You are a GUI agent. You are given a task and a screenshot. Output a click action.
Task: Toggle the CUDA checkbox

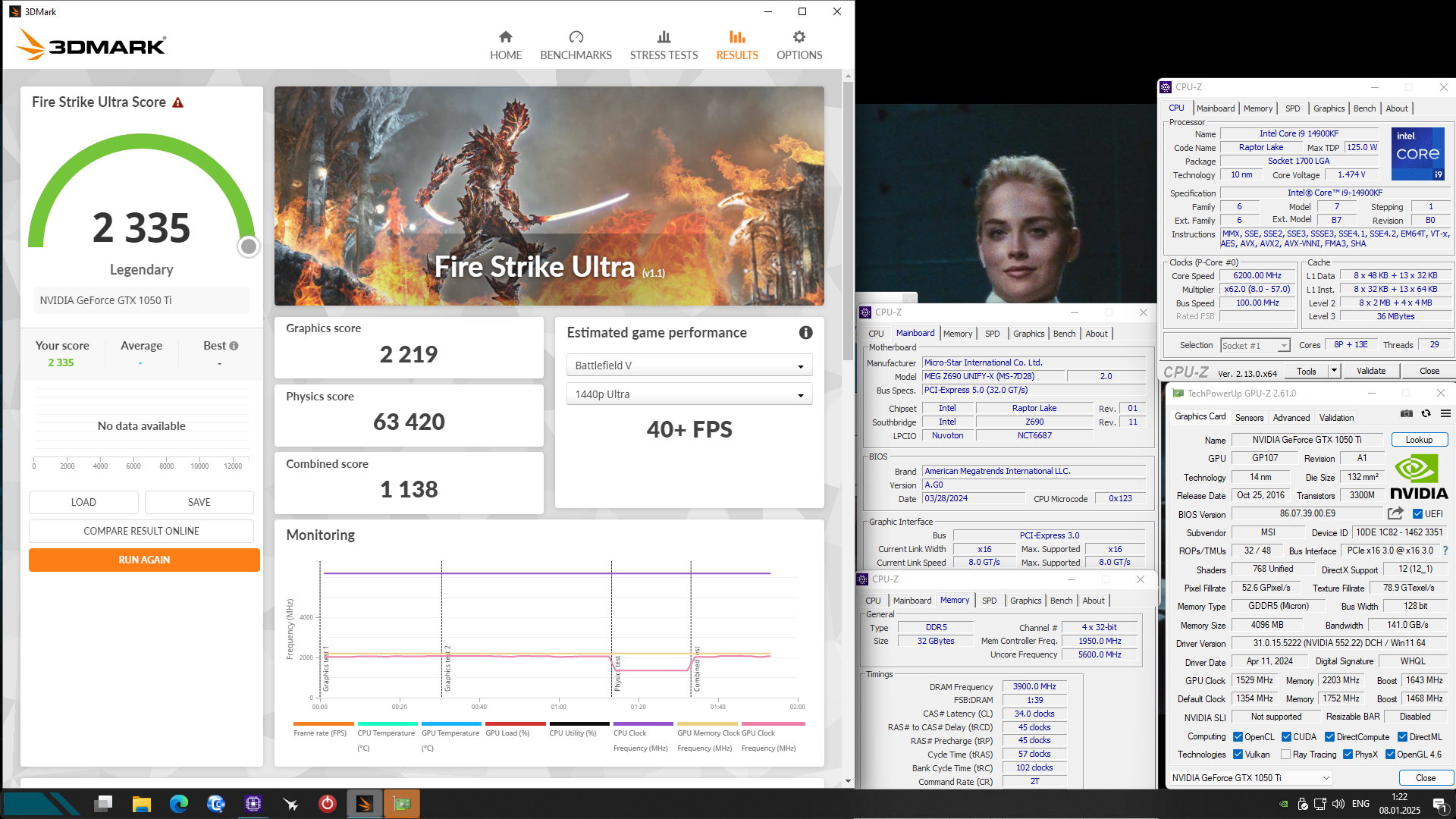1286,736
